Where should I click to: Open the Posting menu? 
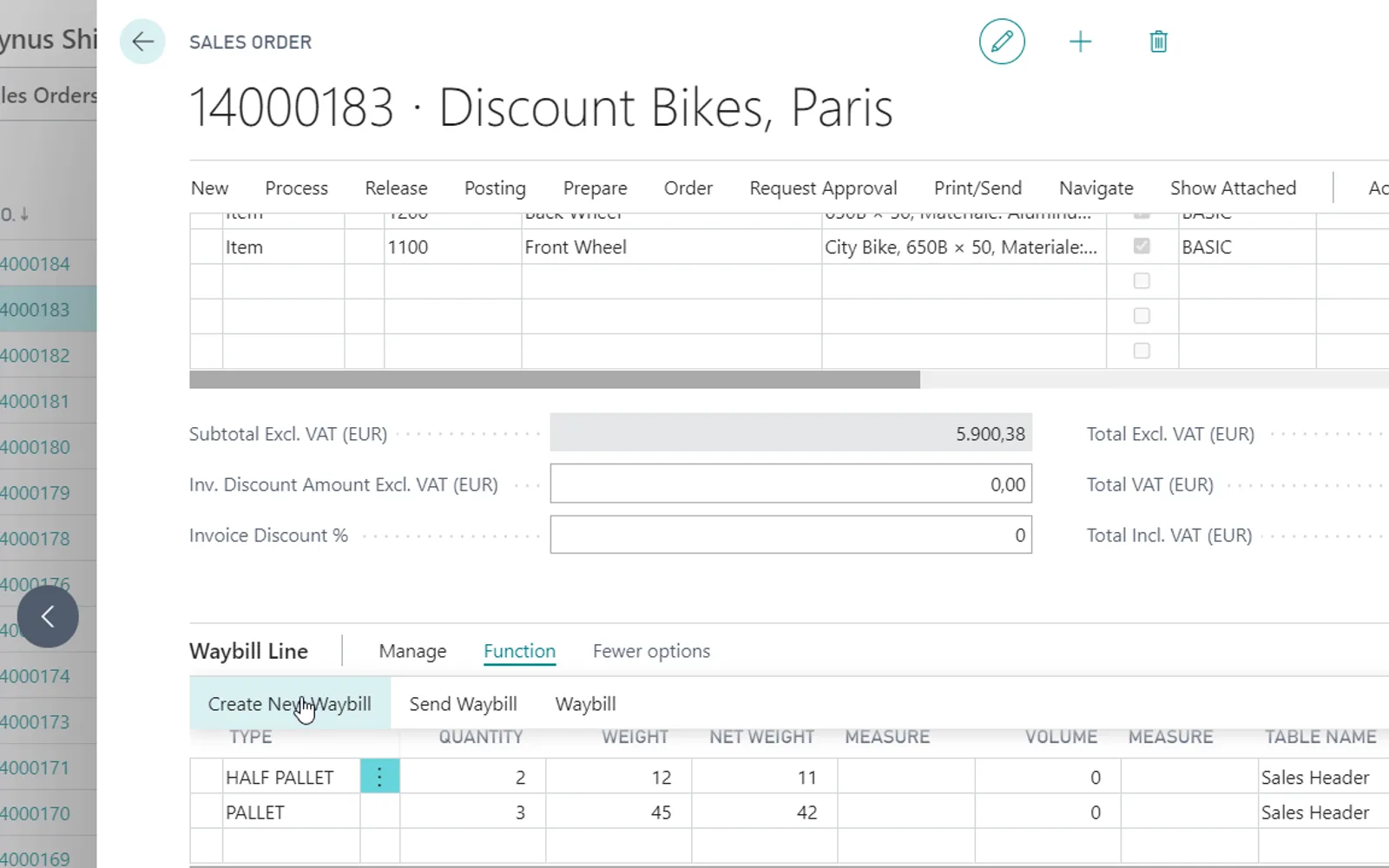click(495, 188)
